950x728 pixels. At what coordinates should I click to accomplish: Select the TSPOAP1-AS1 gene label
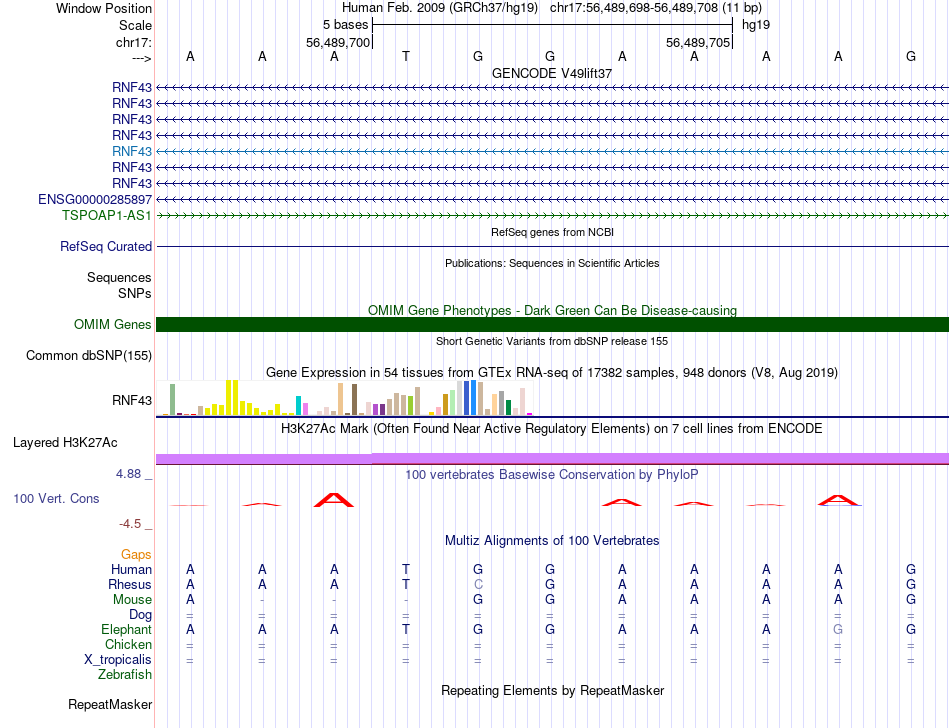point(106,215)
